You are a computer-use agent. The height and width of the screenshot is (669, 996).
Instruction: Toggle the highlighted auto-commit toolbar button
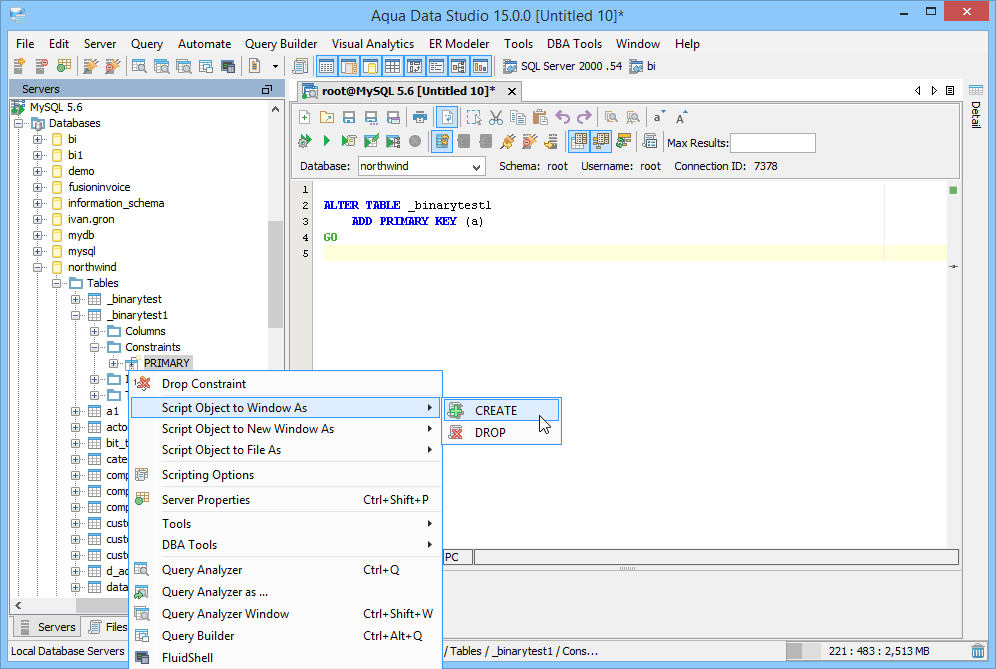[x=441, y=141]
